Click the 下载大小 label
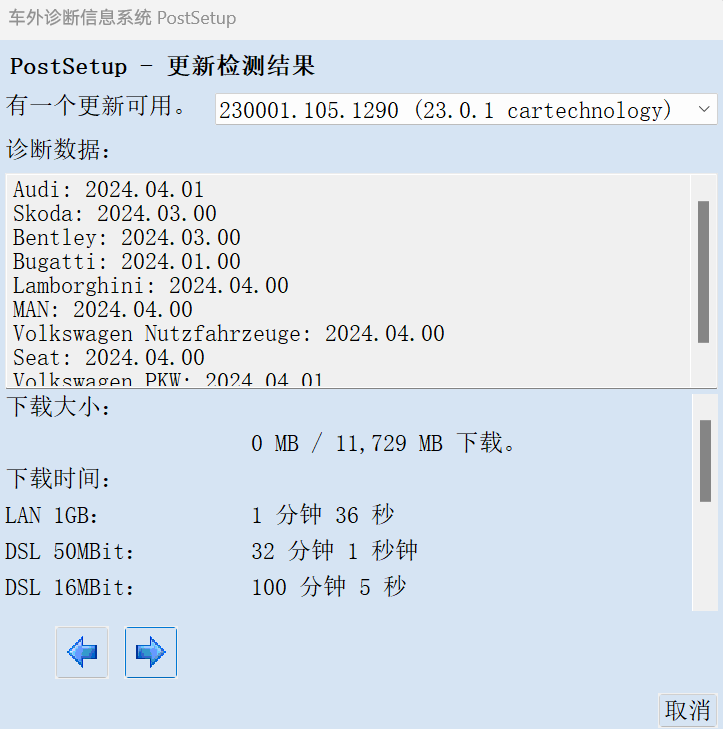The image size is (723, 729). point(58,407)
